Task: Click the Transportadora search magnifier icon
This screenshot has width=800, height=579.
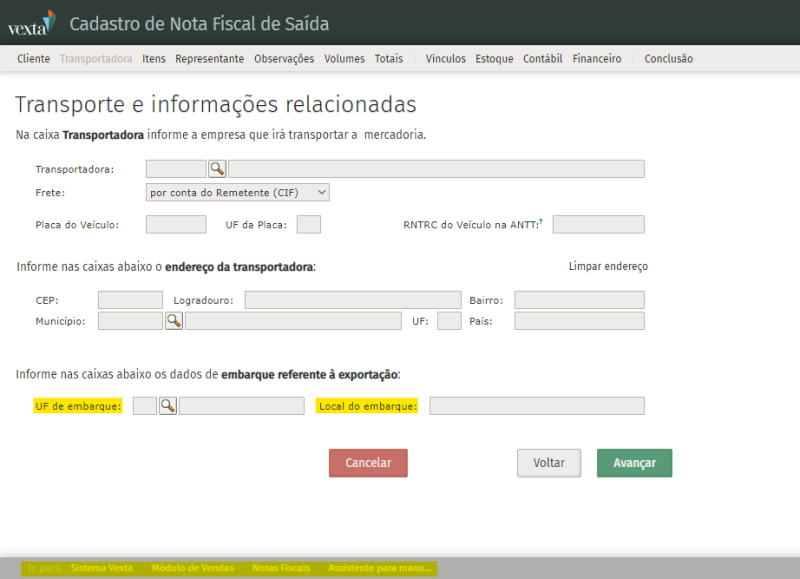Action: coord(217,169)
